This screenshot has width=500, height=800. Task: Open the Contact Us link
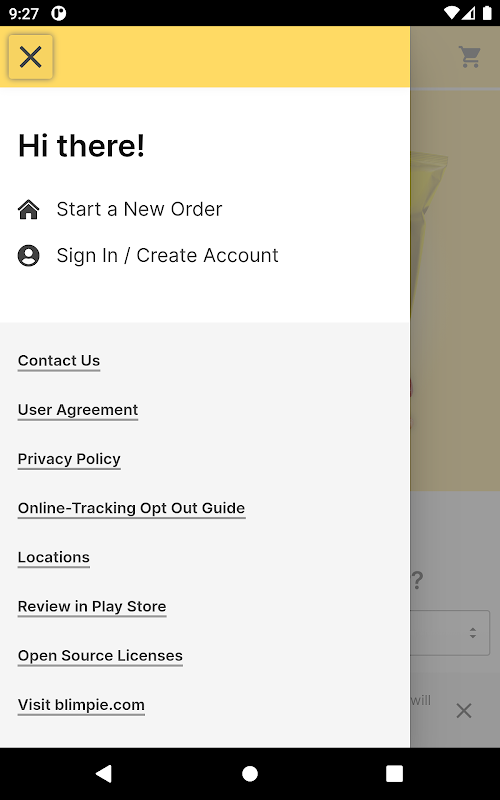(59, 361)
